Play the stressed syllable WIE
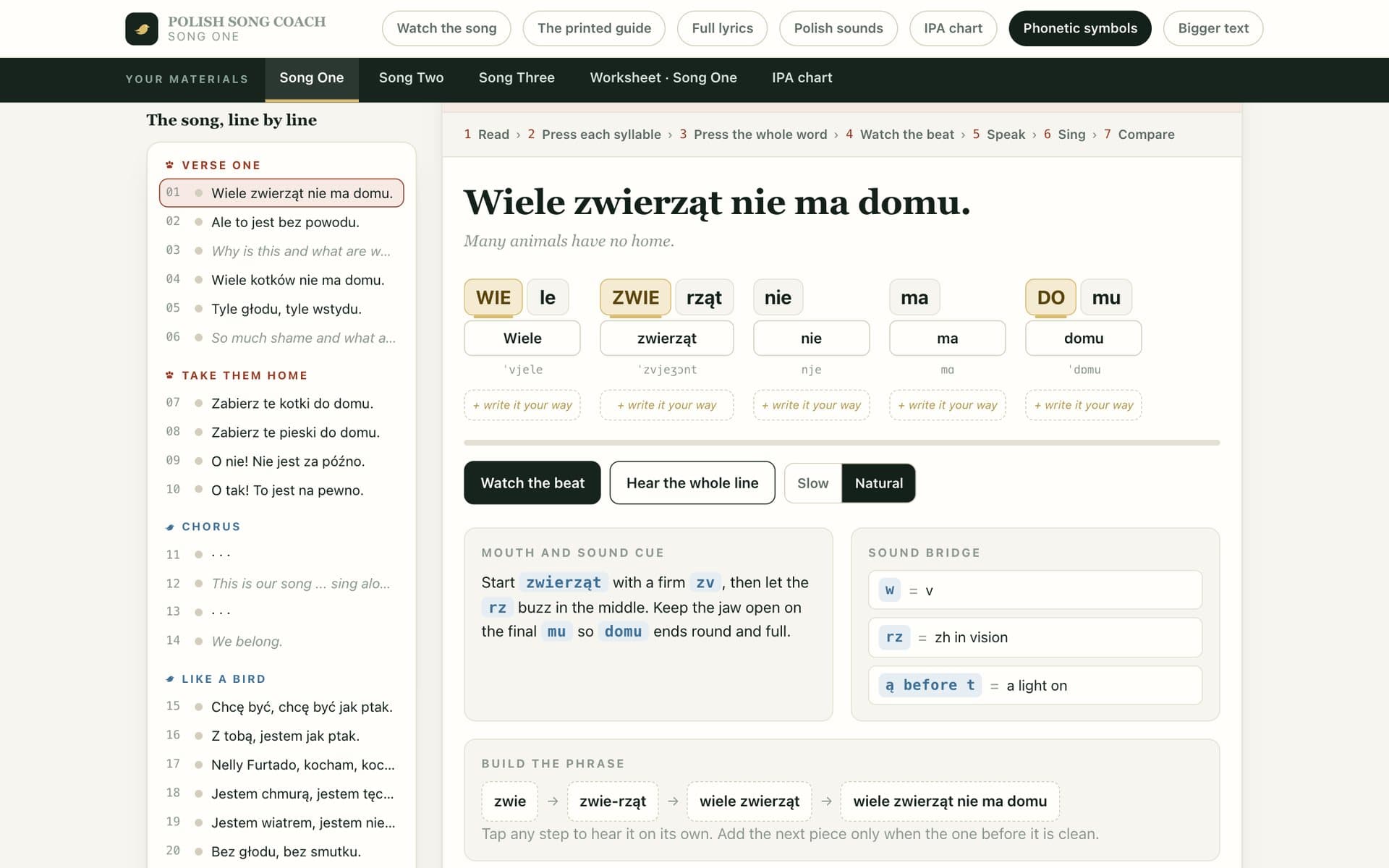1389x868 pixels. 493,297
